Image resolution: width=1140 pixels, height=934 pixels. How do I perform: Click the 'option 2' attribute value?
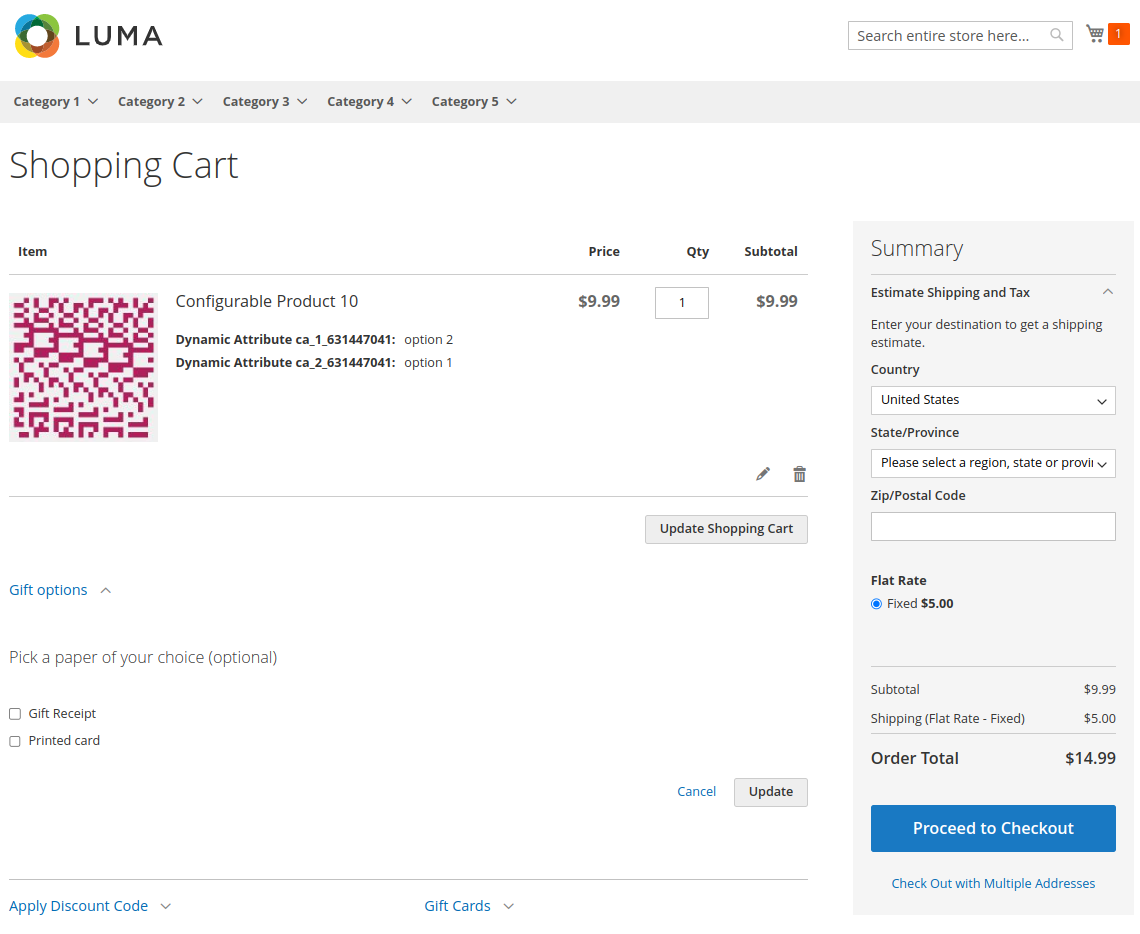tap(428, 339)
